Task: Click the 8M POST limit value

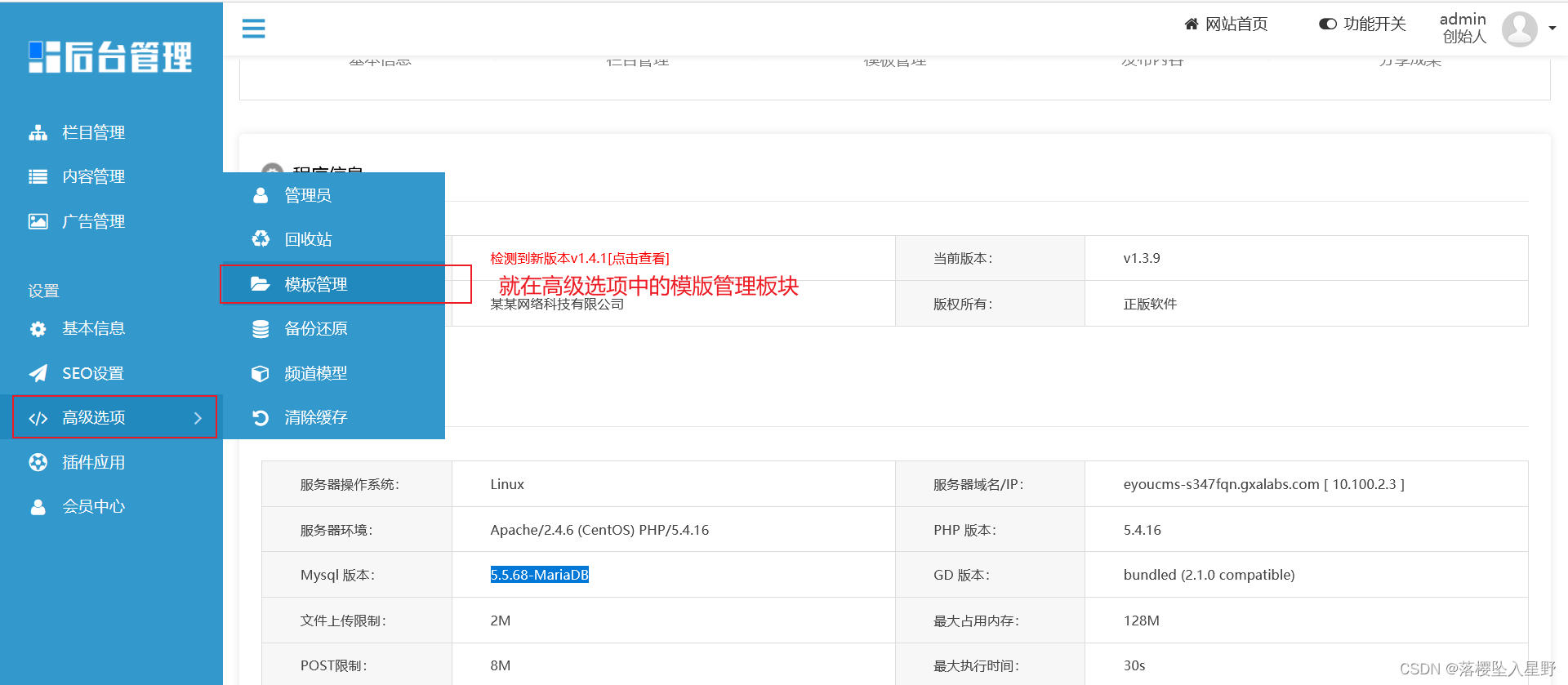Action: tap(501, 665)
